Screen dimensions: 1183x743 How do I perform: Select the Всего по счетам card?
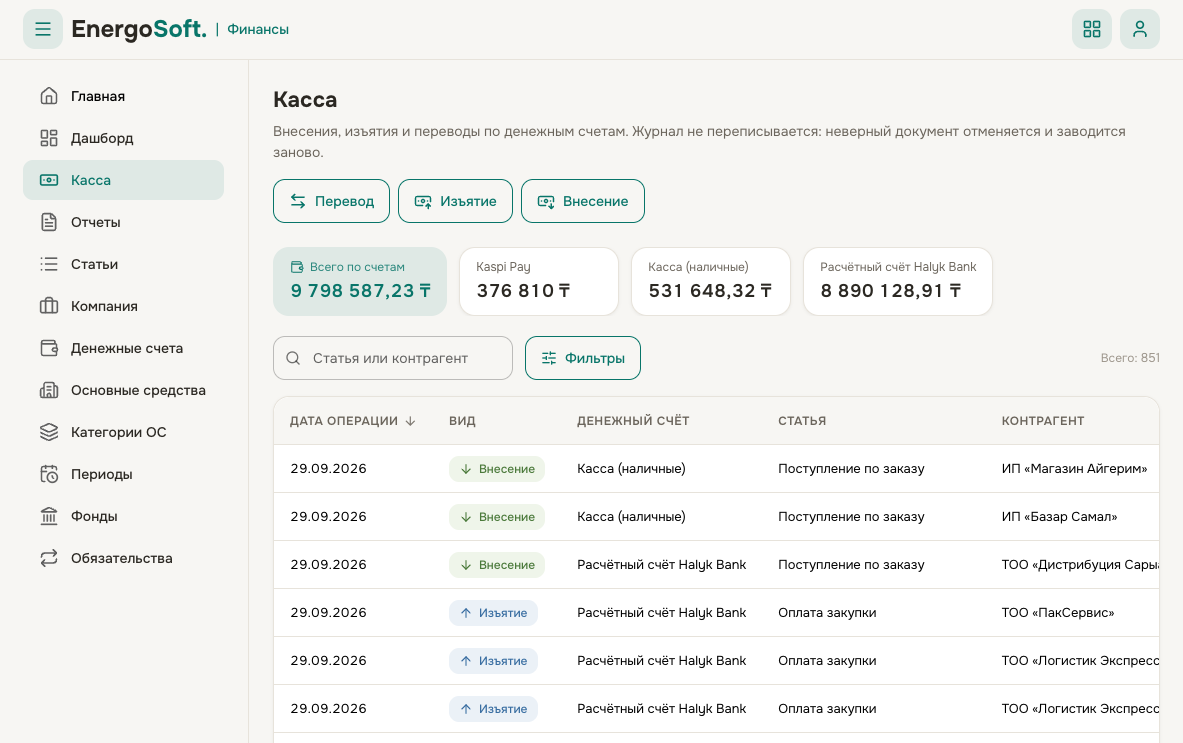tap(360, 281)
